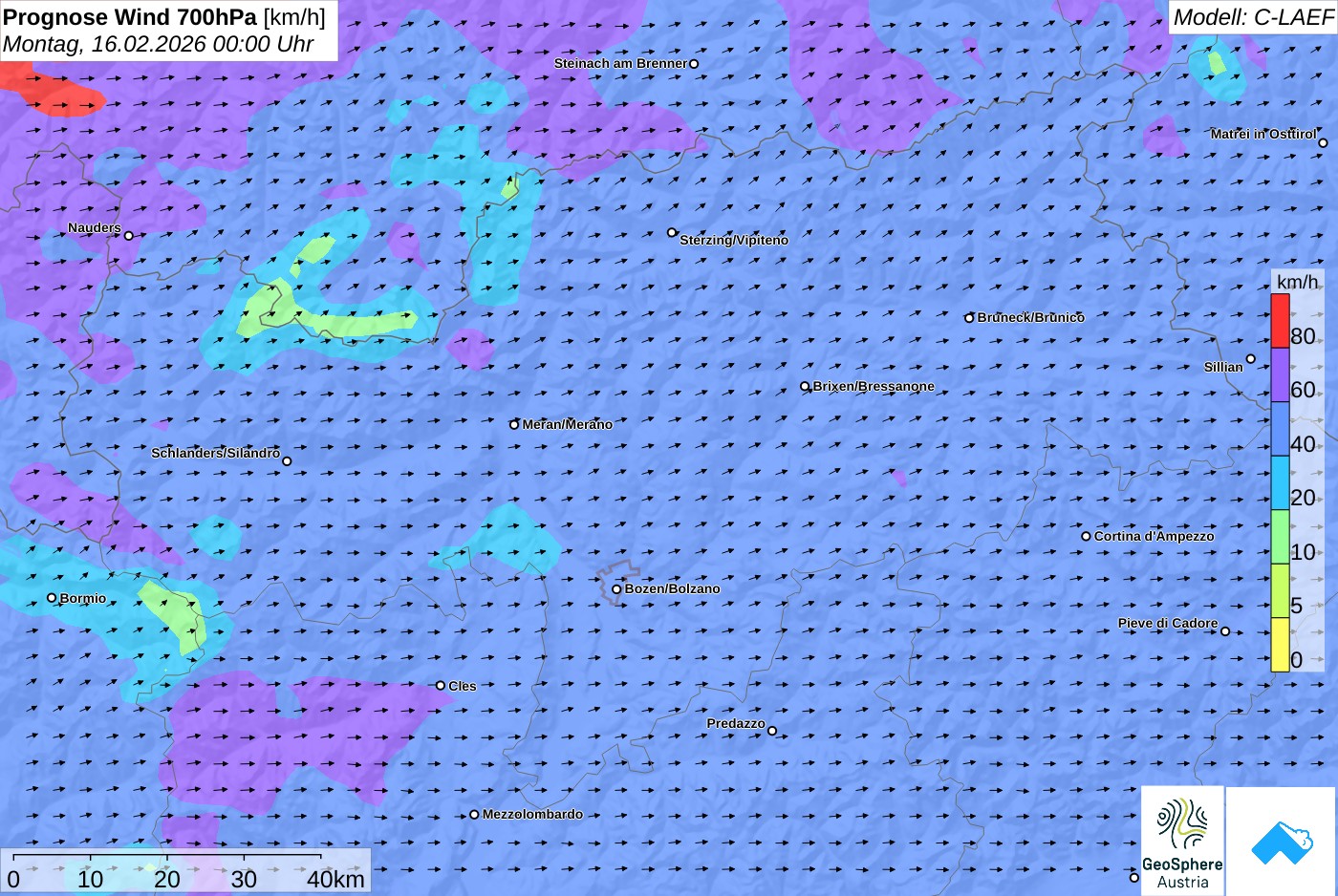The height and width of the screenshot is (896, 1338).
Task: Click the km/h legend heading
Action: point(1297,282)
